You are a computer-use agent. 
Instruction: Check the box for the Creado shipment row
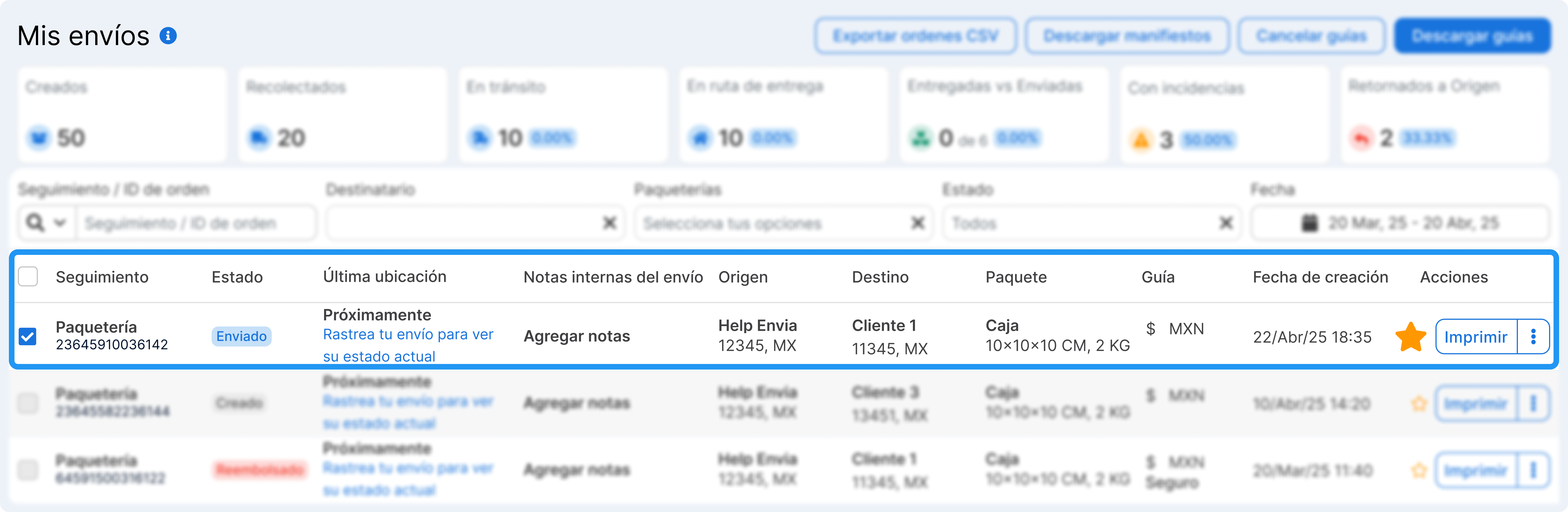(28, 403)
